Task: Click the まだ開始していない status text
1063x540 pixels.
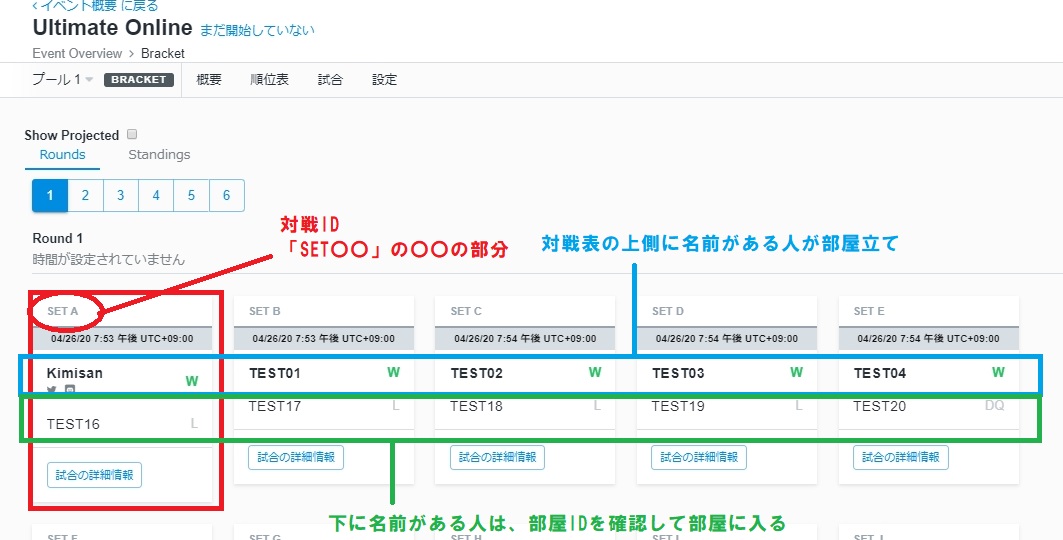Action: 257,30
